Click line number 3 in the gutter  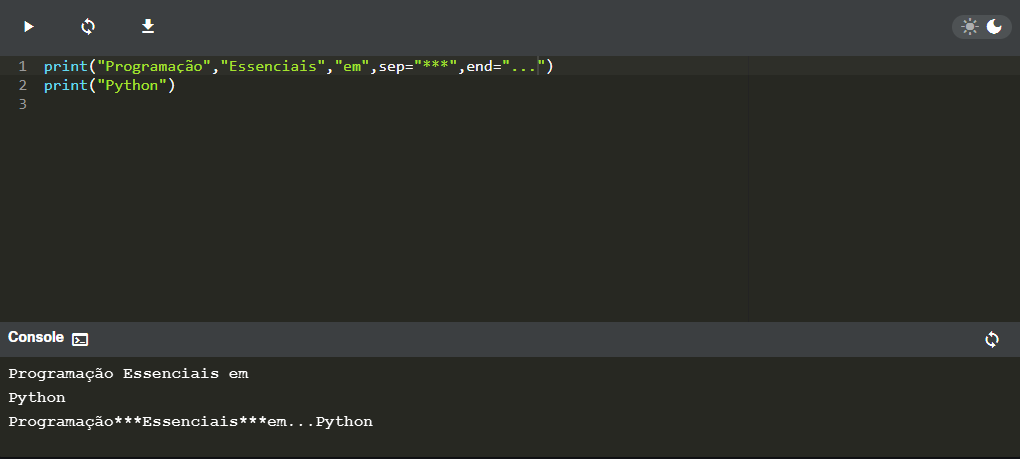[x=23, y=104]
